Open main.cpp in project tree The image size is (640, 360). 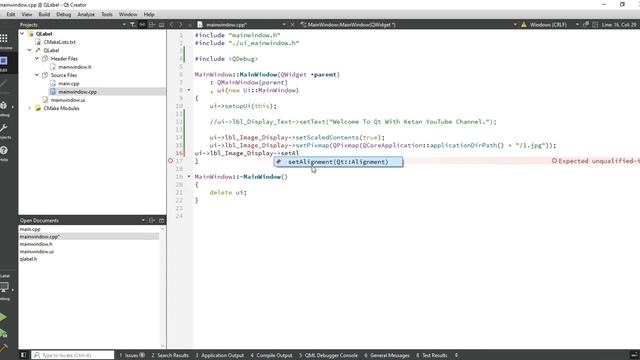pos(69,83)
